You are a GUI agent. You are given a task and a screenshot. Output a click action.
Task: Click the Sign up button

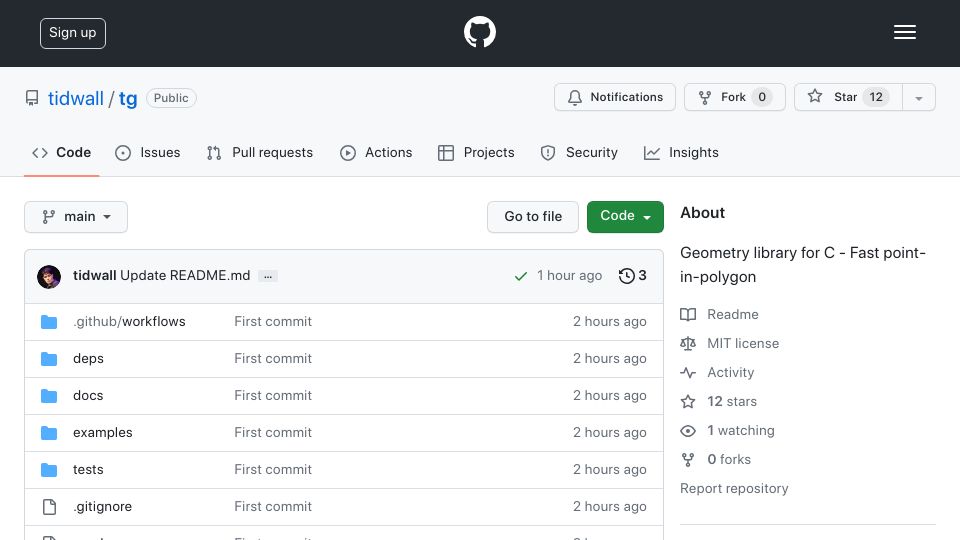click(x=73, y=33)
